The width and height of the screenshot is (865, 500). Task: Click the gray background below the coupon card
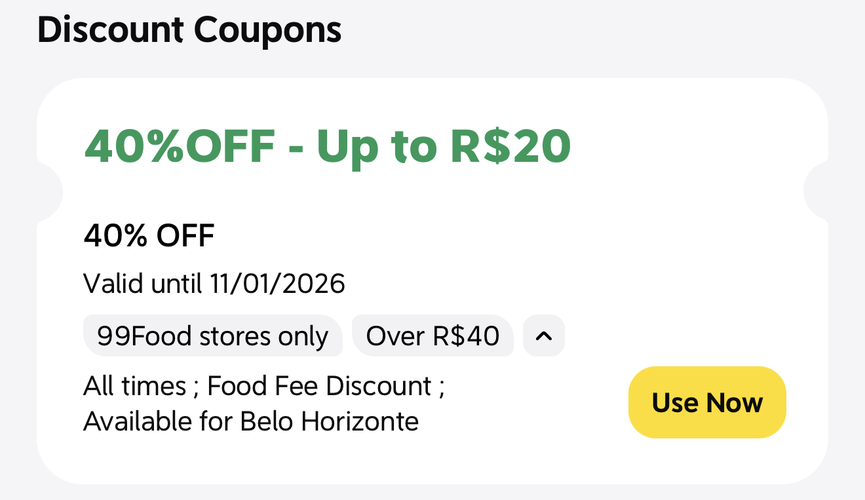(x=432, y=493)
